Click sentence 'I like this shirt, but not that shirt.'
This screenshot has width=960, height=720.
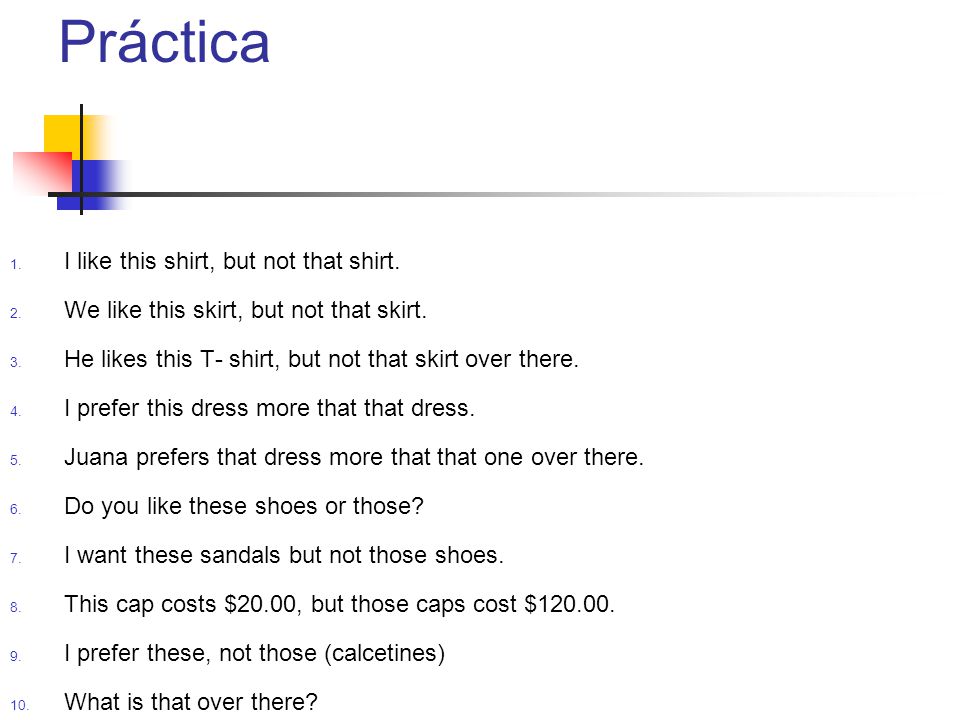pyautogui.click(x=231, y=261)
